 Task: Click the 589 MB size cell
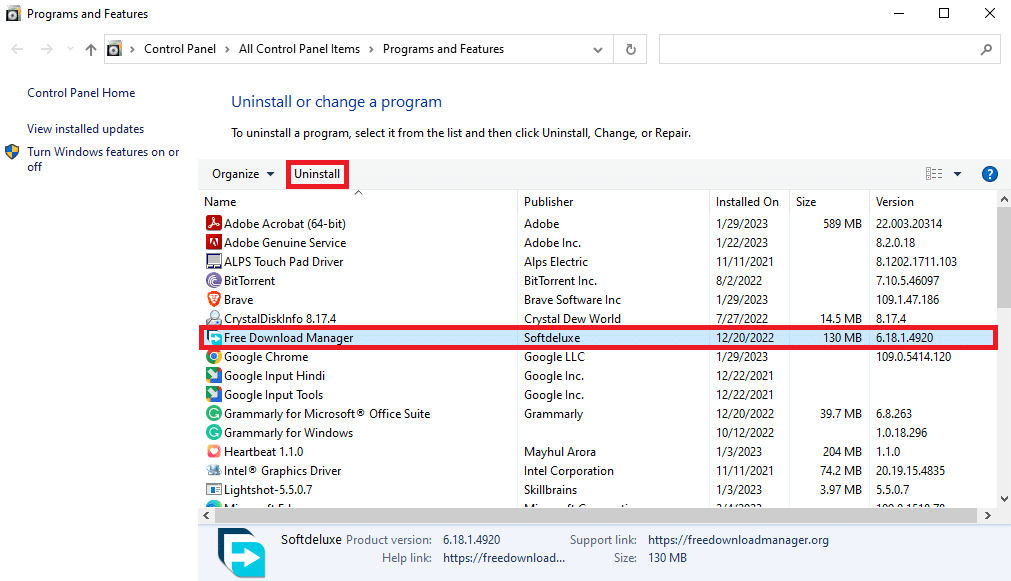[x=842, y=224]
